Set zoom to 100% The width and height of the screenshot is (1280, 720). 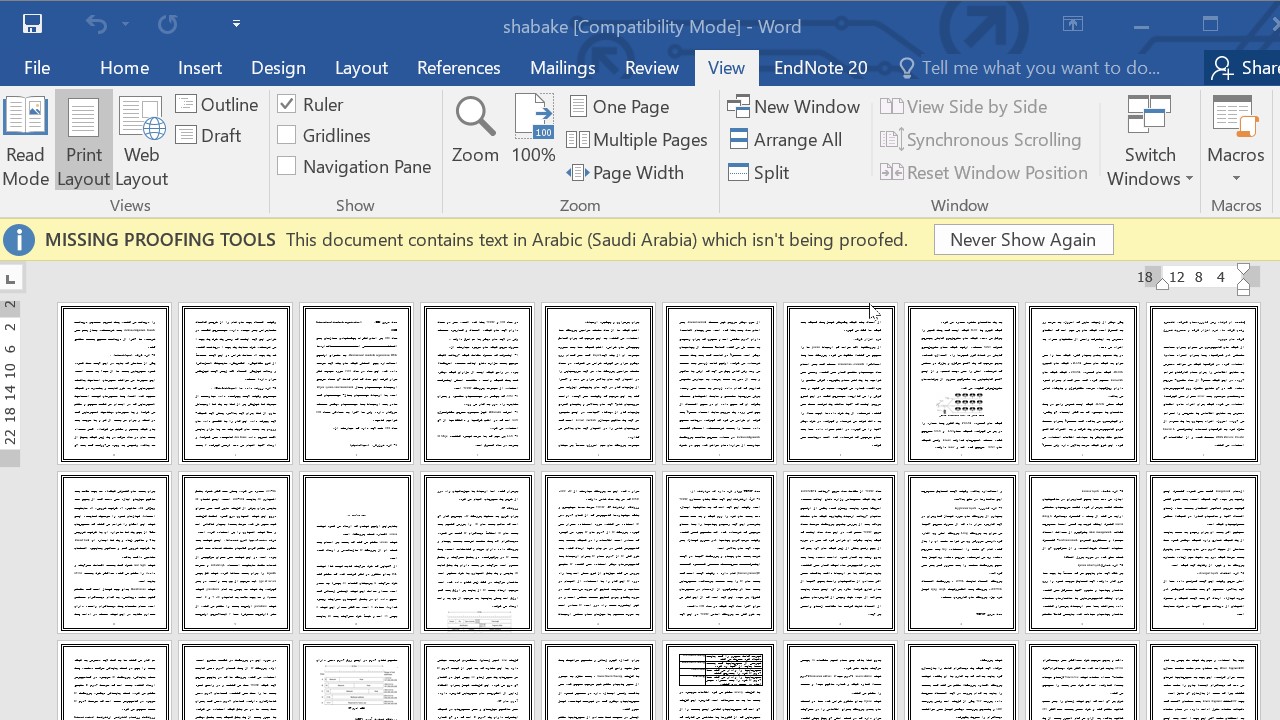pyautogui.click(x=533, y=130)
